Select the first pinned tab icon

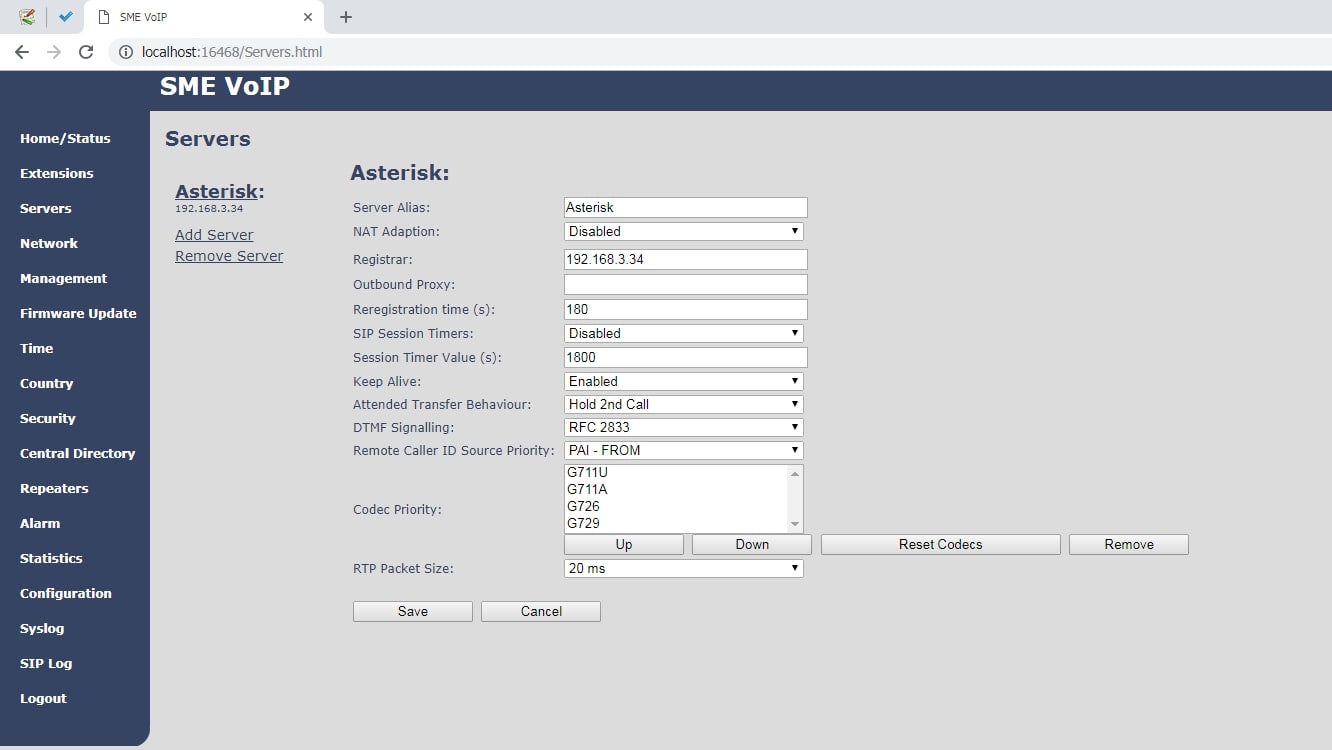tap(28, 17)
